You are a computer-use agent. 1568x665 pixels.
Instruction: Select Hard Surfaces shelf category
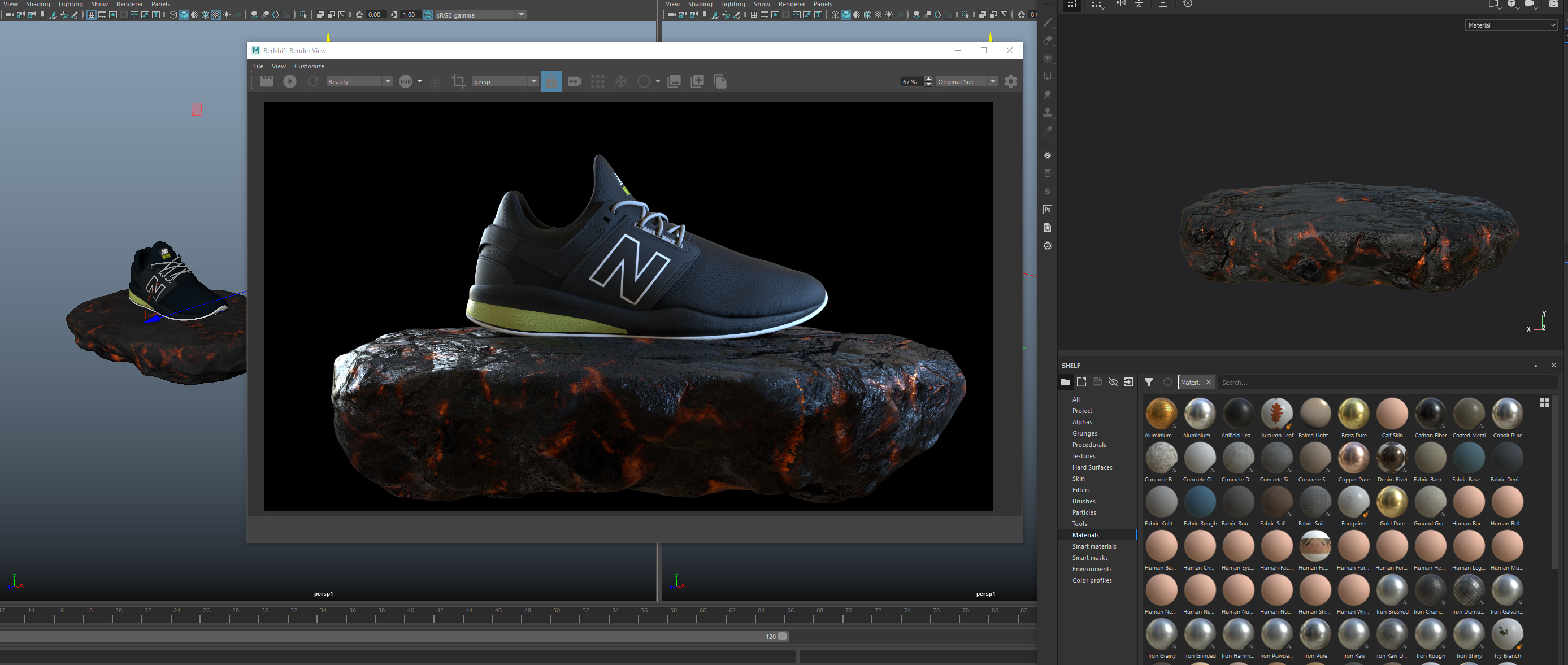(x=1092, y=467)
